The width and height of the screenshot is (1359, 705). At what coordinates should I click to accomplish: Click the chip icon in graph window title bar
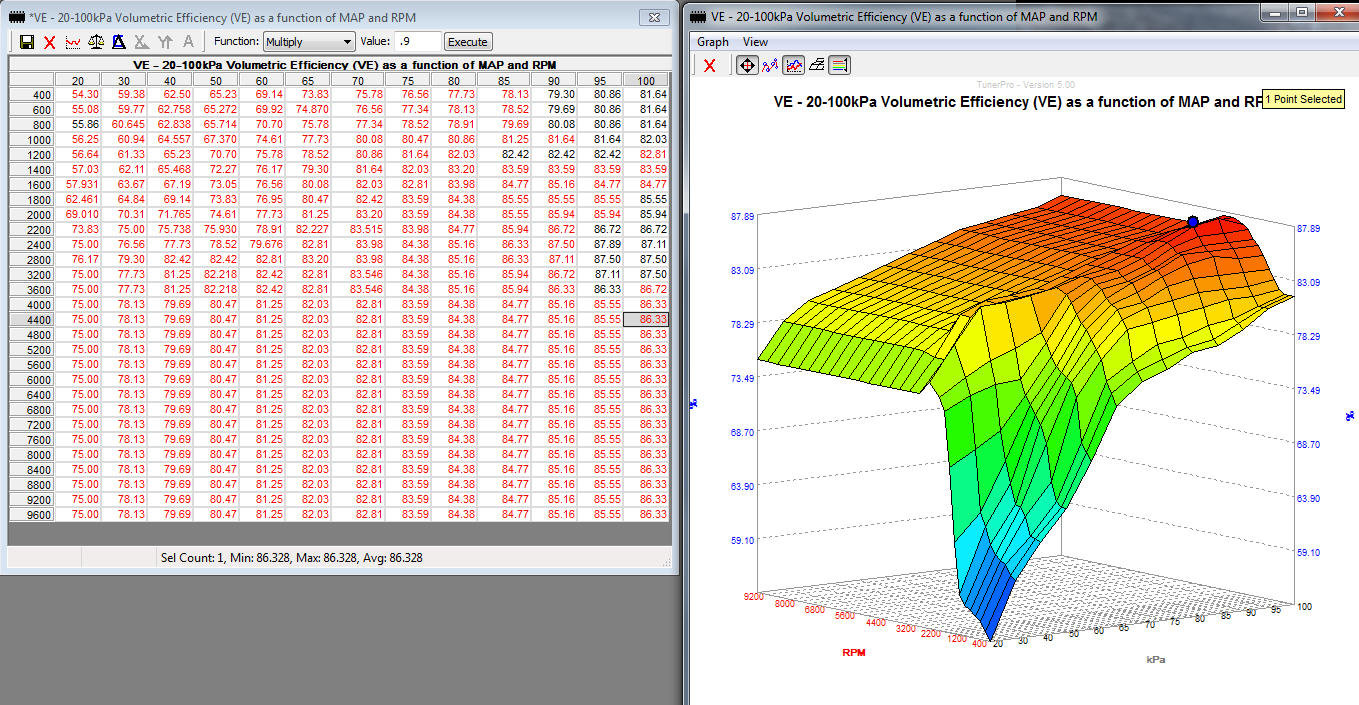click(x=699, y=17)
